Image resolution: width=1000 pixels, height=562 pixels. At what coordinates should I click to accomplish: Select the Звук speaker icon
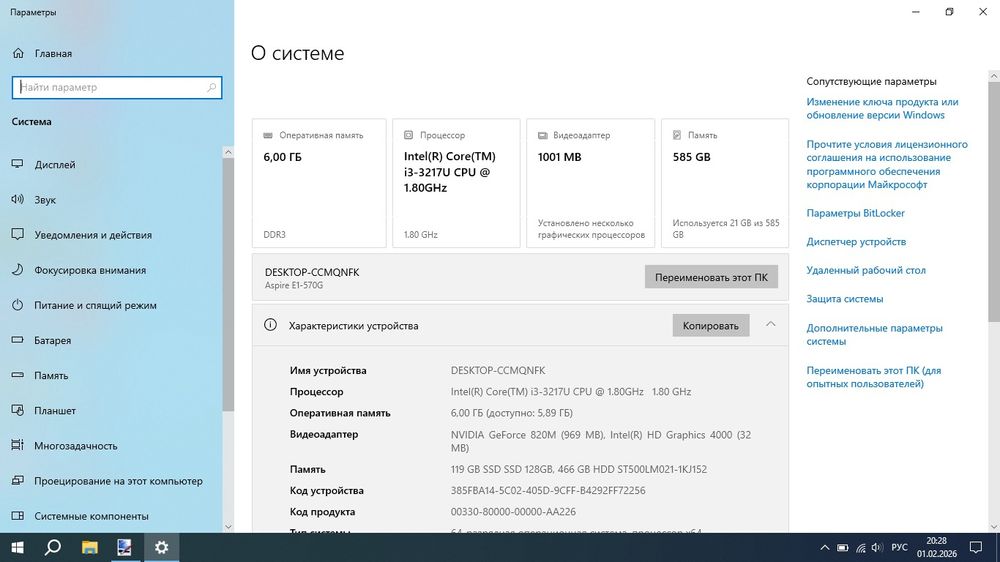tap(17, 200)
